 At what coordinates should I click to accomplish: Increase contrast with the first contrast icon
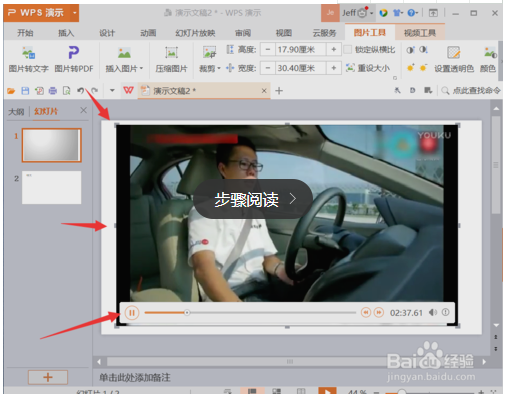coord(410,50)
